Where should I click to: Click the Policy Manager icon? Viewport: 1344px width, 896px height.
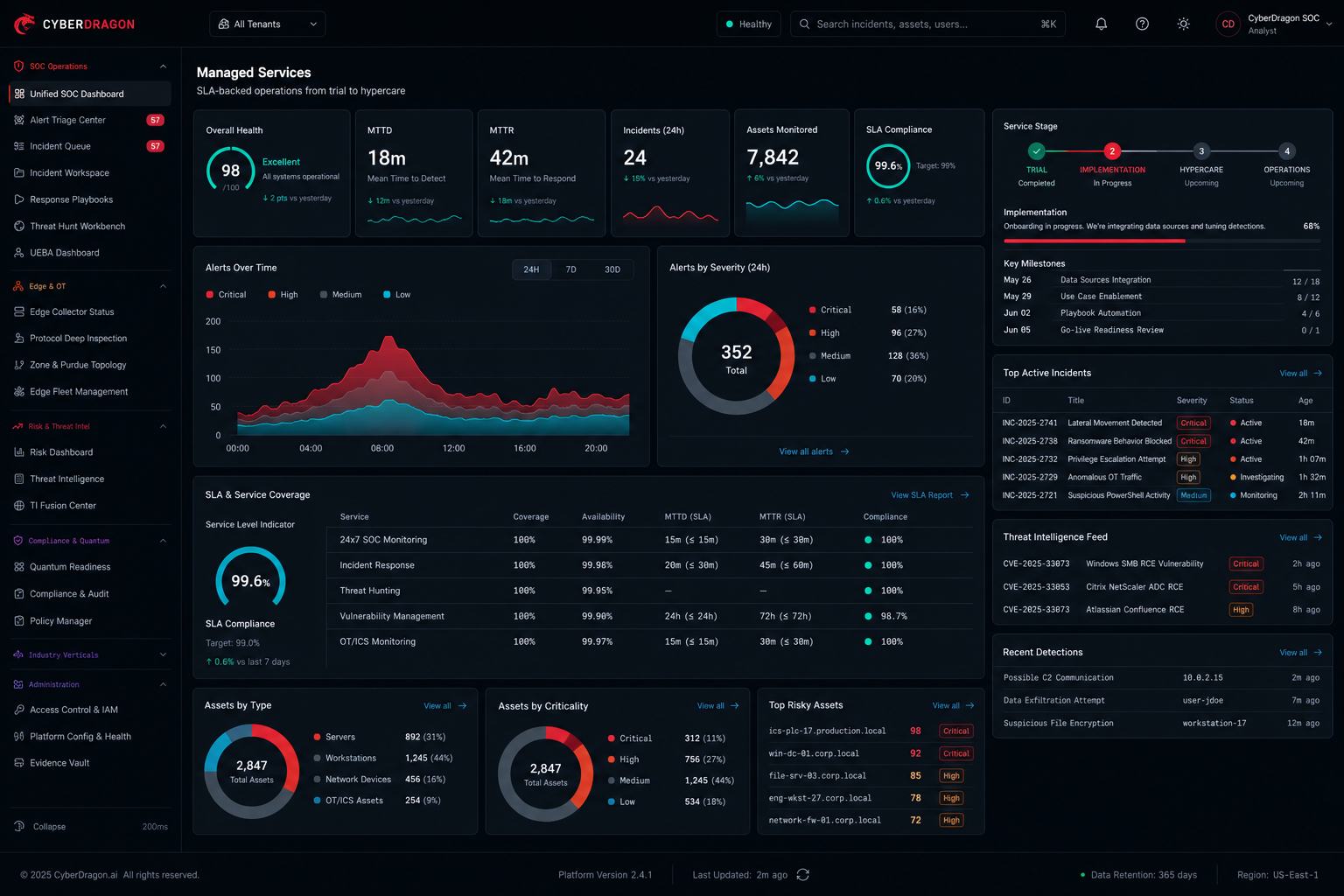tap(19, 620)
